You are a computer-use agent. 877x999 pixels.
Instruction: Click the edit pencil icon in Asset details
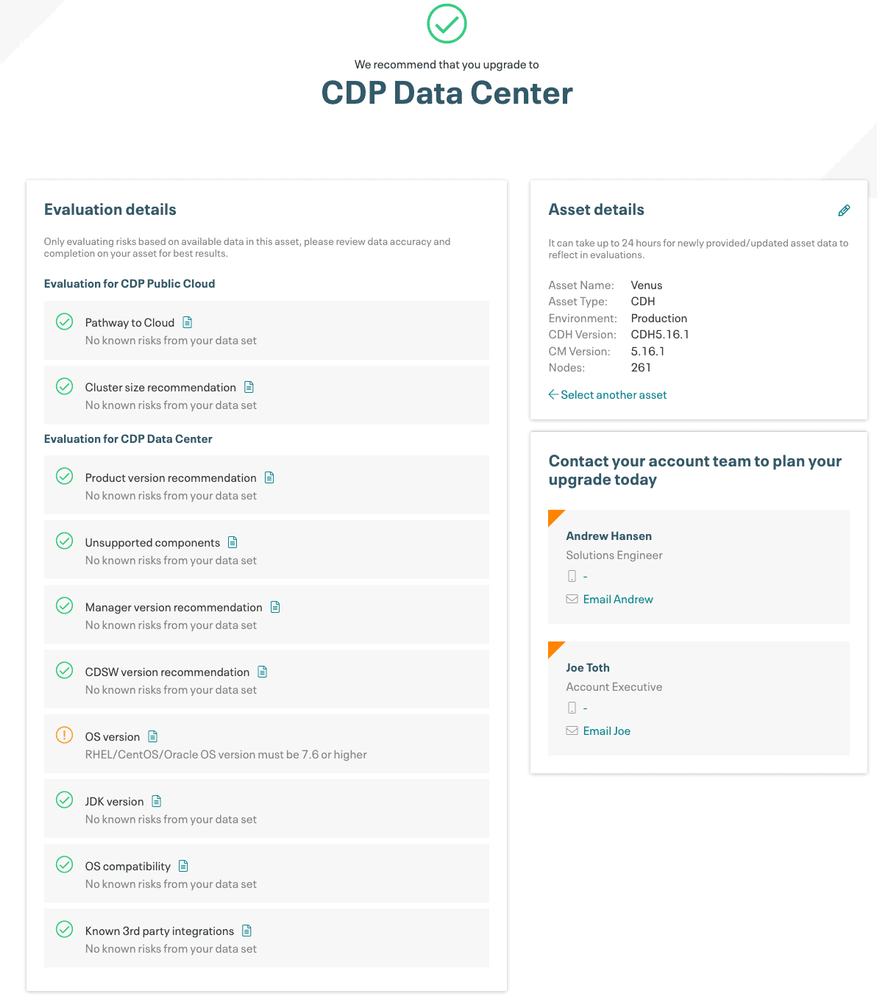(x=844, y=210)
